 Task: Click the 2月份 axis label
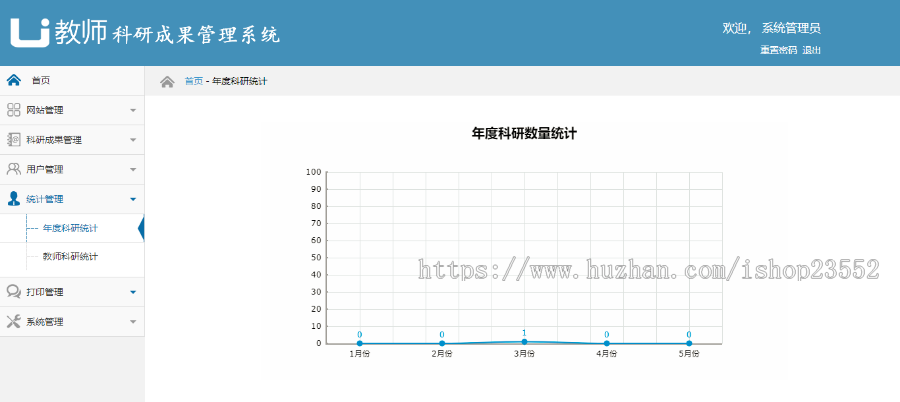tap(442, 354)
